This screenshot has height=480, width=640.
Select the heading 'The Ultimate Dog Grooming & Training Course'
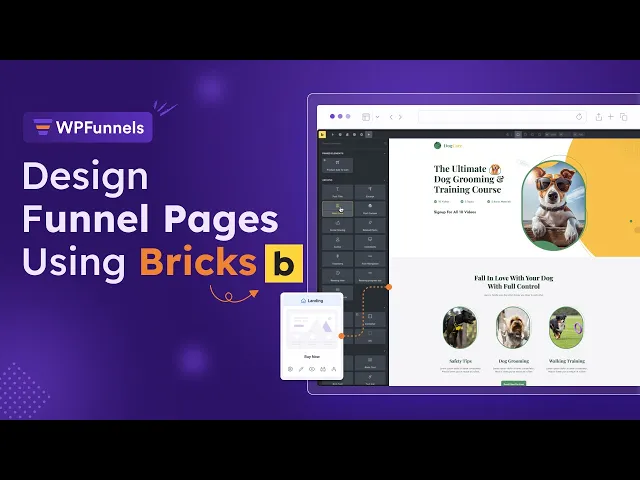[x=469, y=179]
